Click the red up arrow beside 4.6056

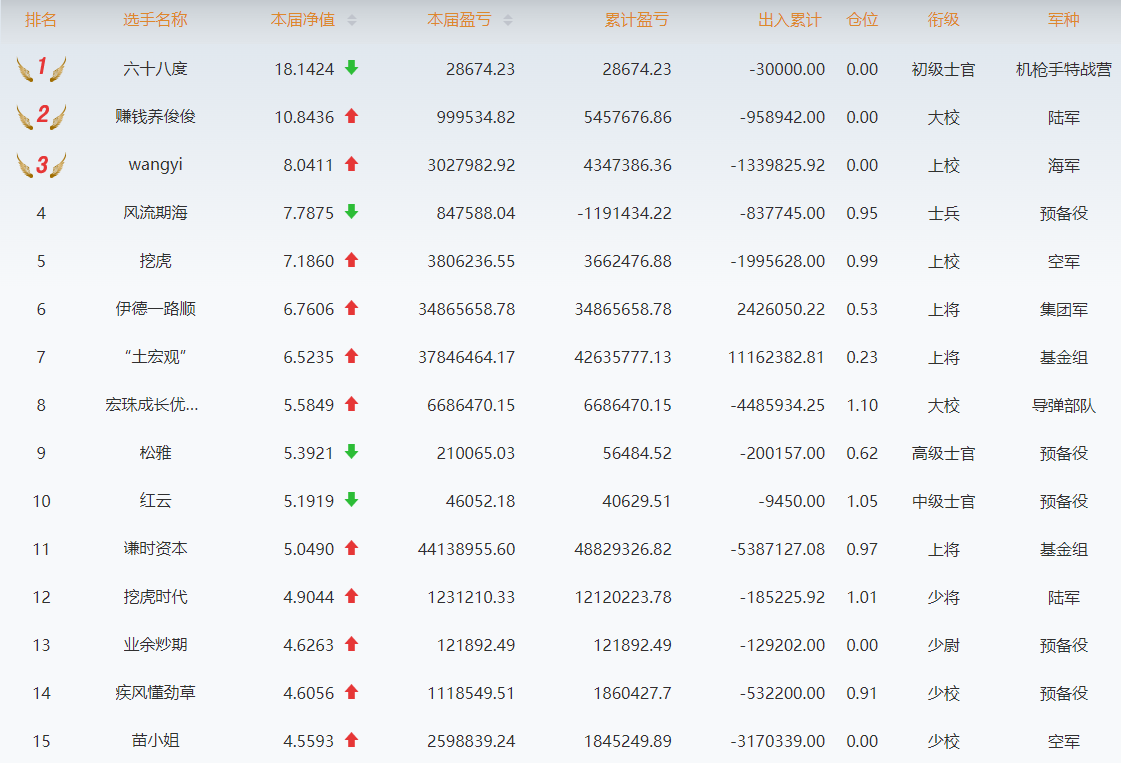coord(351,692)
